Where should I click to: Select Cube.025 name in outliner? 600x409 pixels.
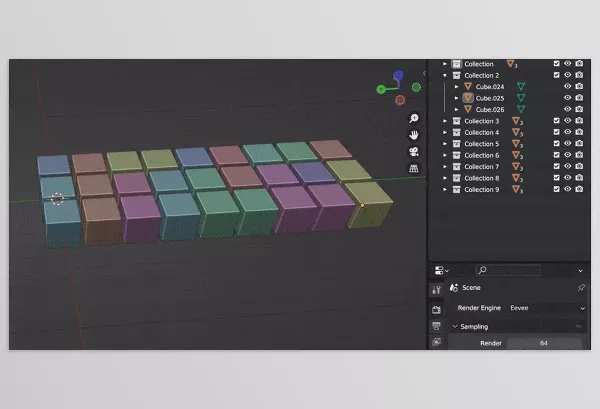pos(490,98)
